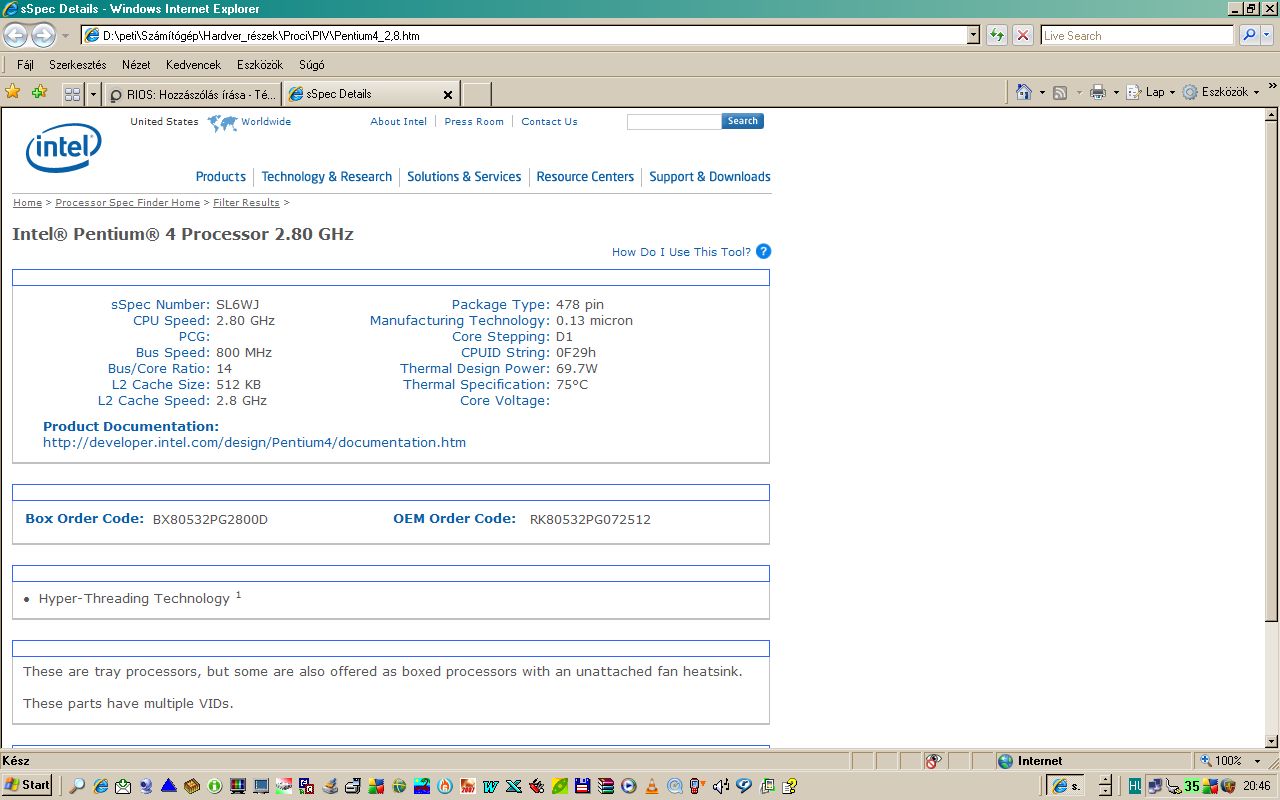Select the sSpec number SL6WJ text
Viewport: 1280px width, 800px height.
238,305
